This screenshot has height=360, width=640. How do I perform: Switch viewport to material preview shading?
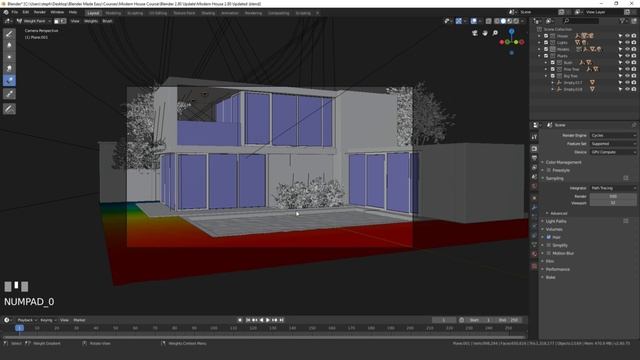510,21
